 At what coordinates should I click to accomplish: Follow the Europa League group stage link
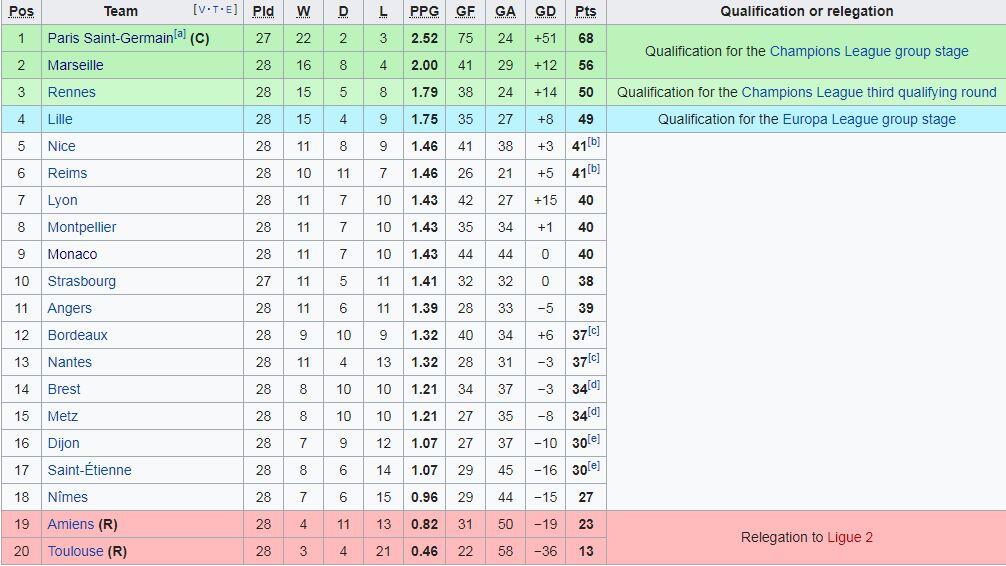(869, 119)
